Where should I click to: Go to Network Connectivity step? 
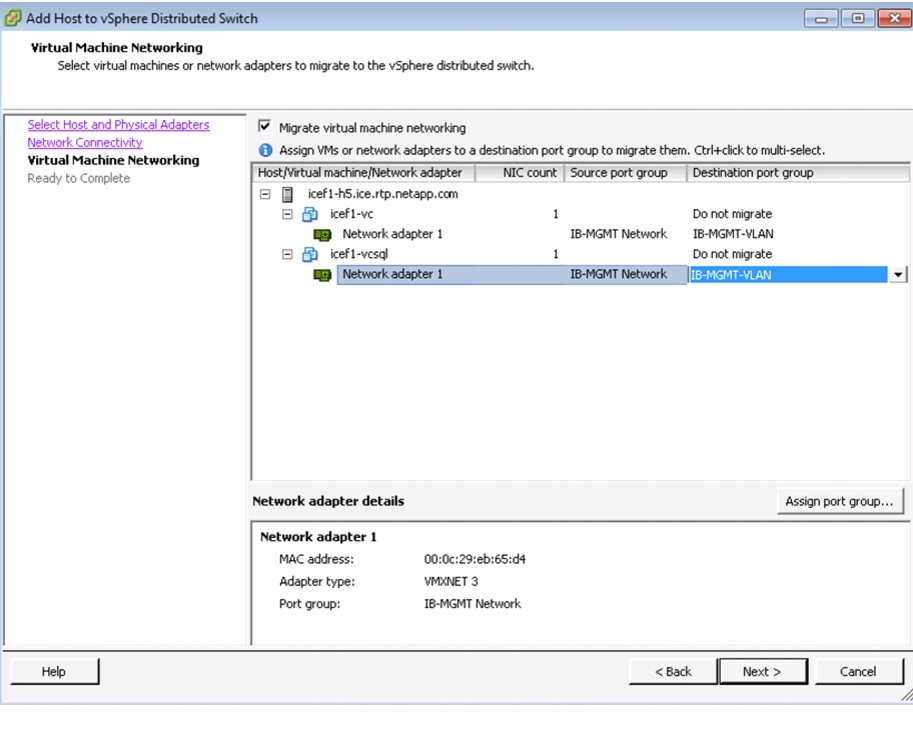coord(85,143)
